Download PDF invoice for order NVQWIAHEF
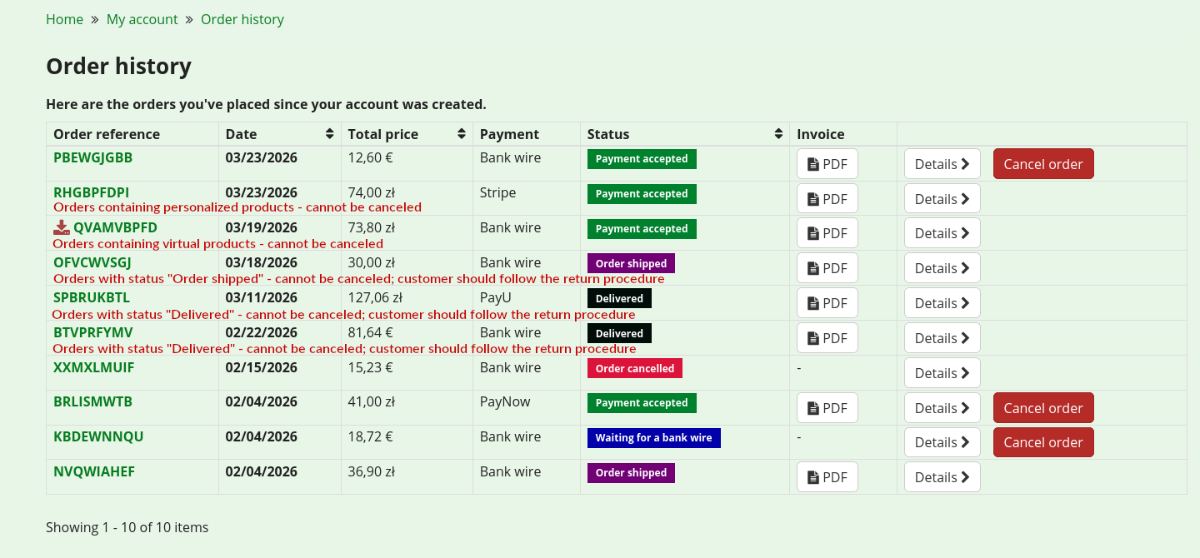Screen dimensions: 1200x558 pyautogui.click(x=827, y=477)
